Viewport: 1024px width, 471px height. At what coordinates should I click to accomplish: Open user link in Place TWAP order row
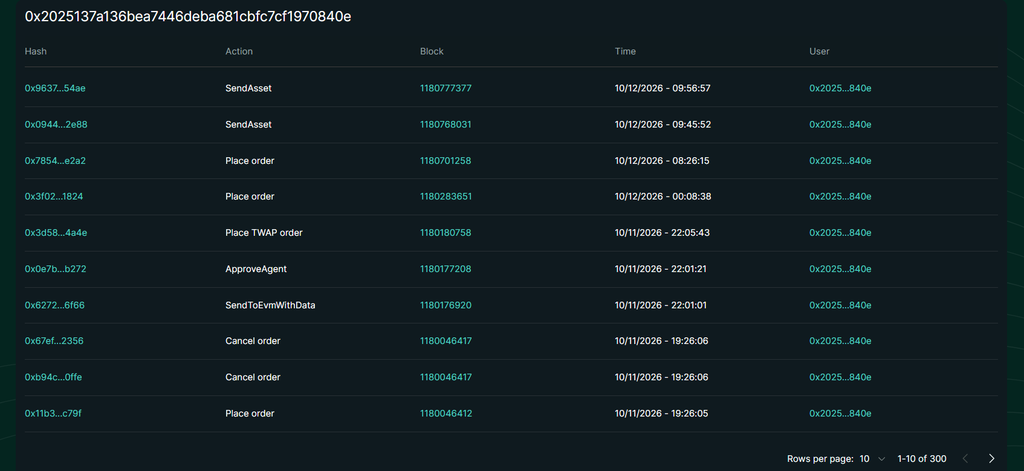click(x=840, y=233)
